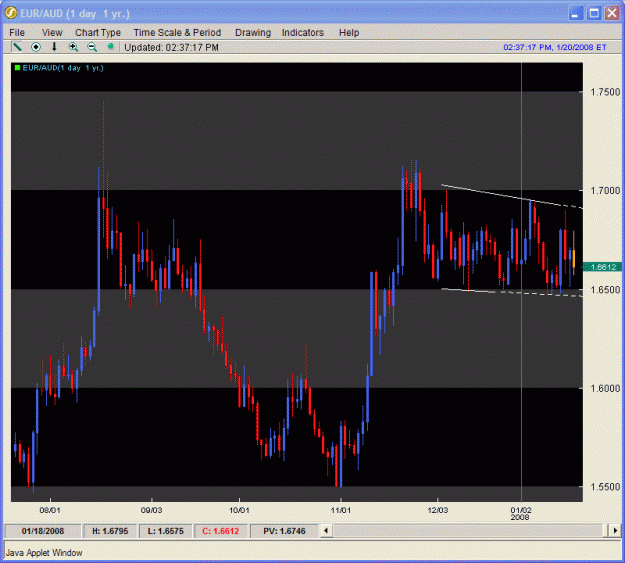Click the crosshair target tool icon
This screenshot has width=625, height=563.
pyautogui.click(x=36, y=47)
